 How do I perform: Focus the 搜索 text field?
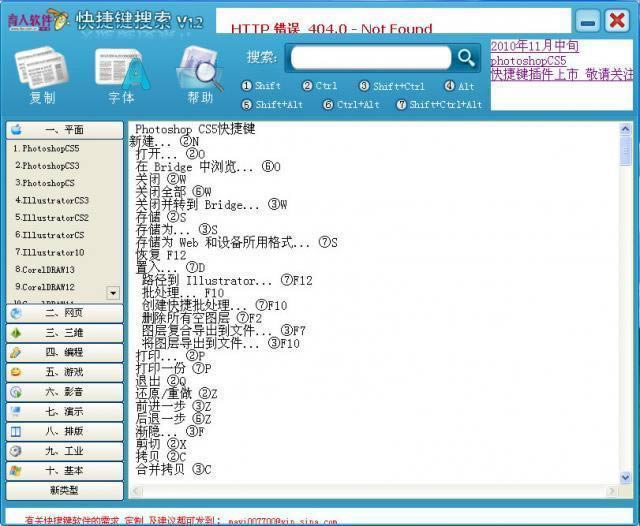371,58
